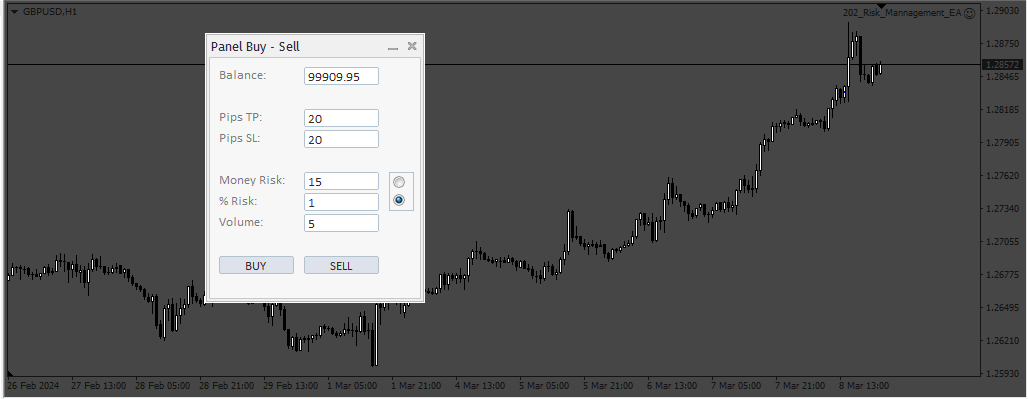Click the 5 Mar 21:00 time label
This screenshot has width=1028, height=399.
click(x=608, y=385)
